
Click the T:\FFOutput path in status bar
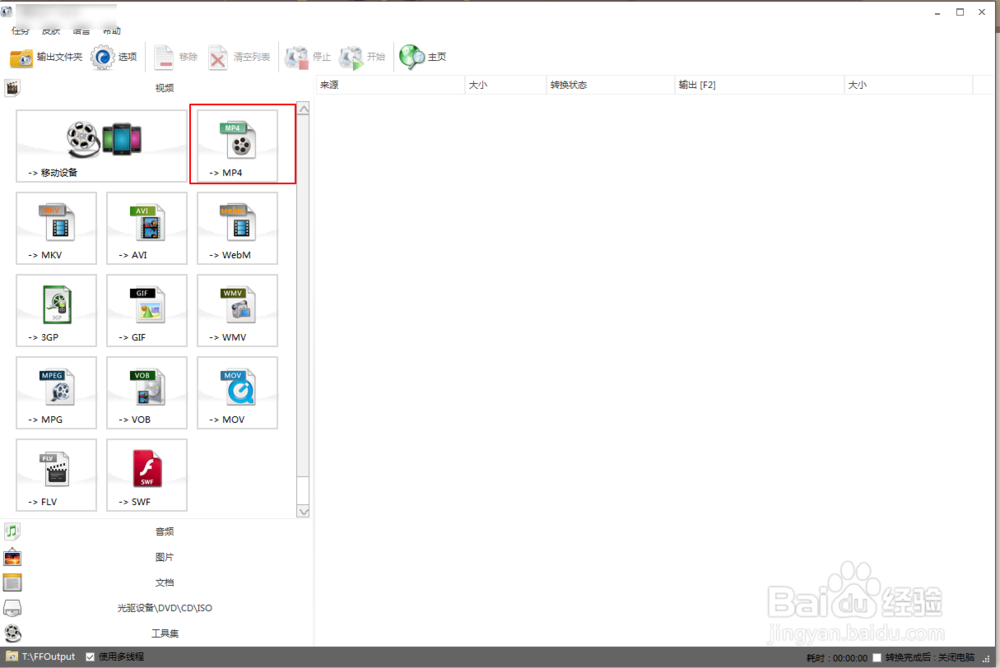click(x=48, y=657)
